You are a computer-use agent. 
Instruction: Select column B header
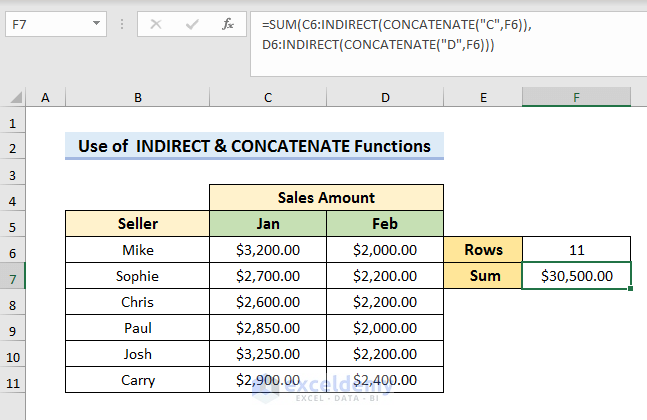[137, 97]
